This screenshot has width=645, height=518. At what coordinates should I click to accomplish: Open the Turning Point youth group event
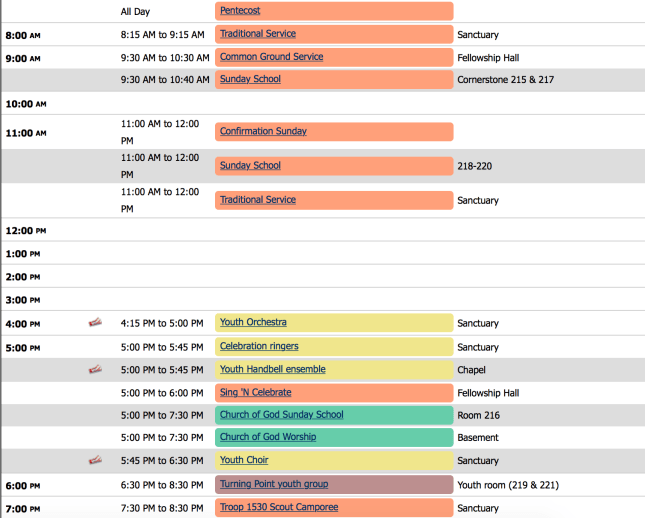tap(273, 484)
